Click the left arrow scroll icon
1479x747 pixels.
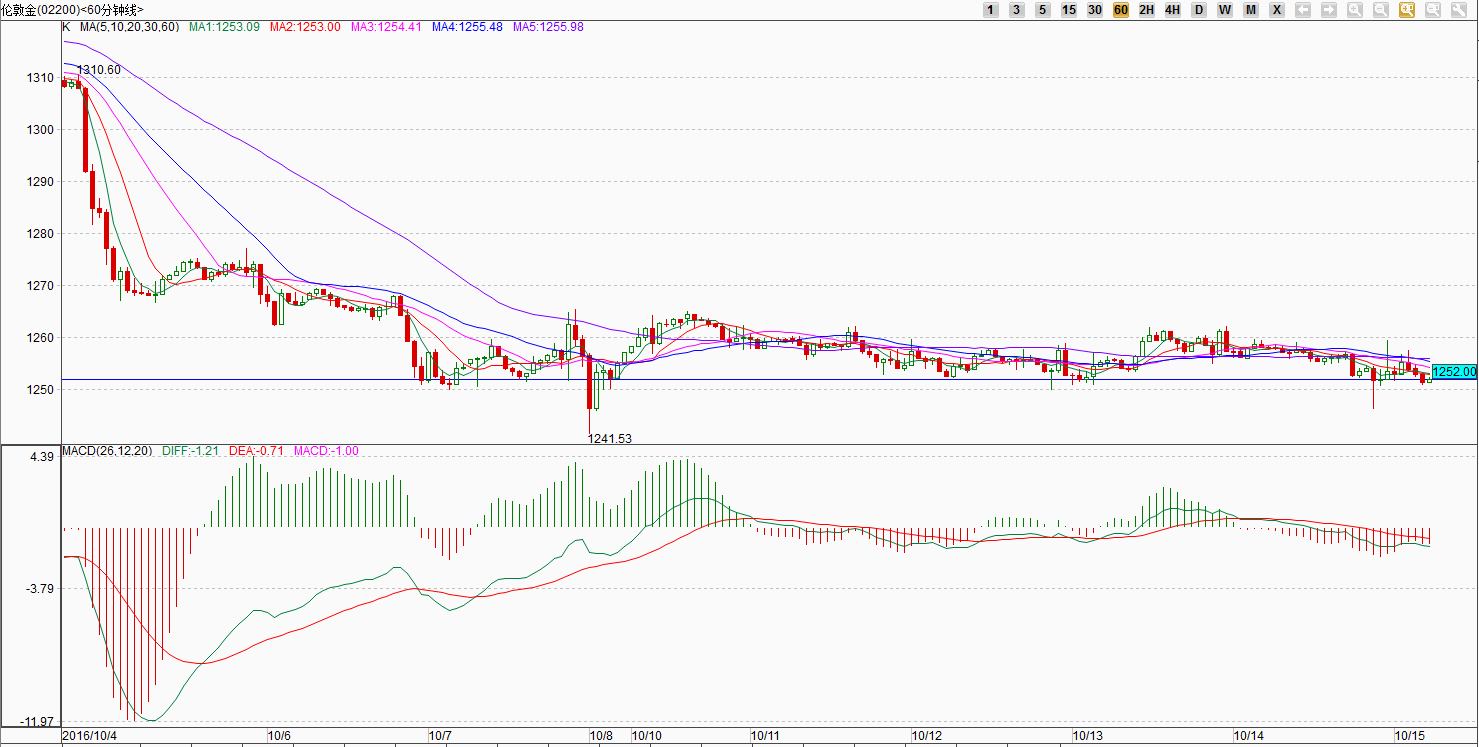pyautogui.click(x=1302, y=9)
